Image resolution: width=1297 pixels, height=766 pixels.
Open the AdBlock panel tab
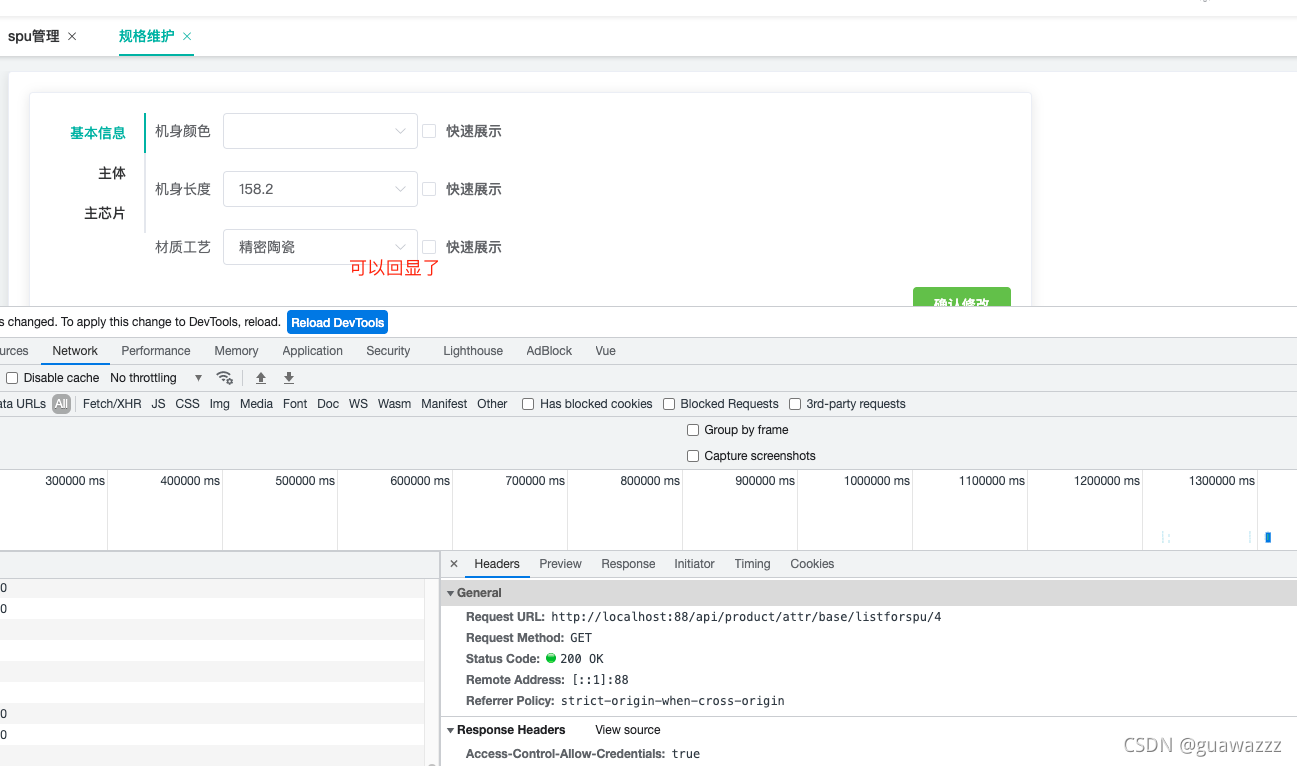click(549, 351)
